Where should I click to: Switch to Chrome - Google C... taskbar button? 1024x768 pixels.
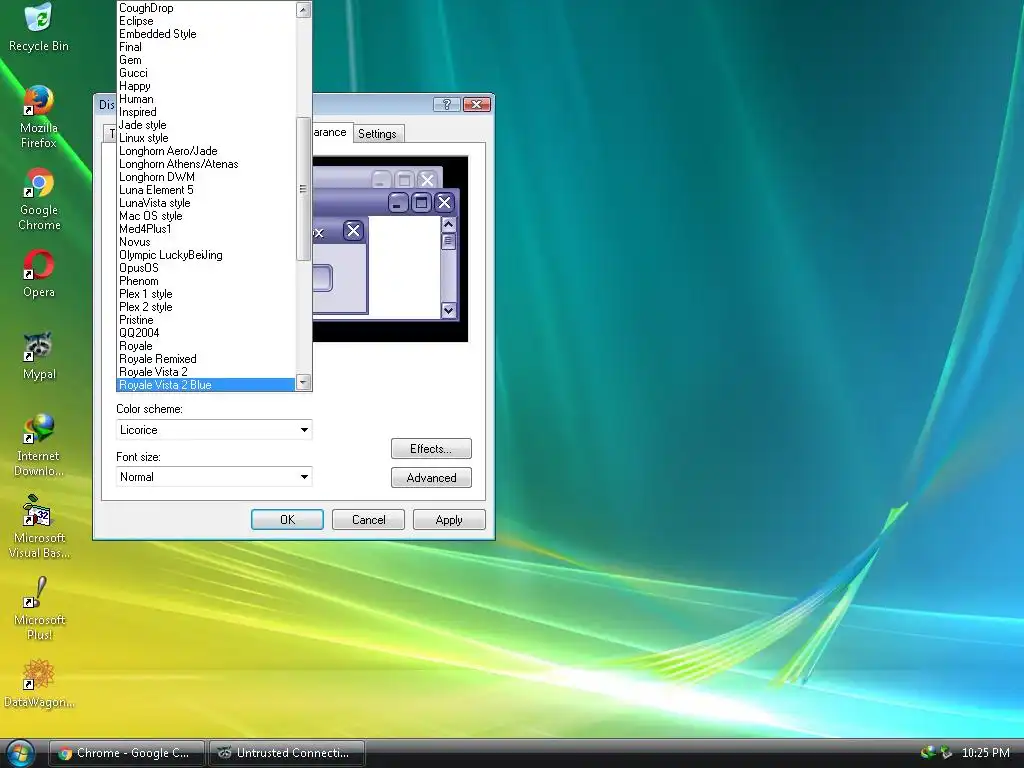coord(127,753)
